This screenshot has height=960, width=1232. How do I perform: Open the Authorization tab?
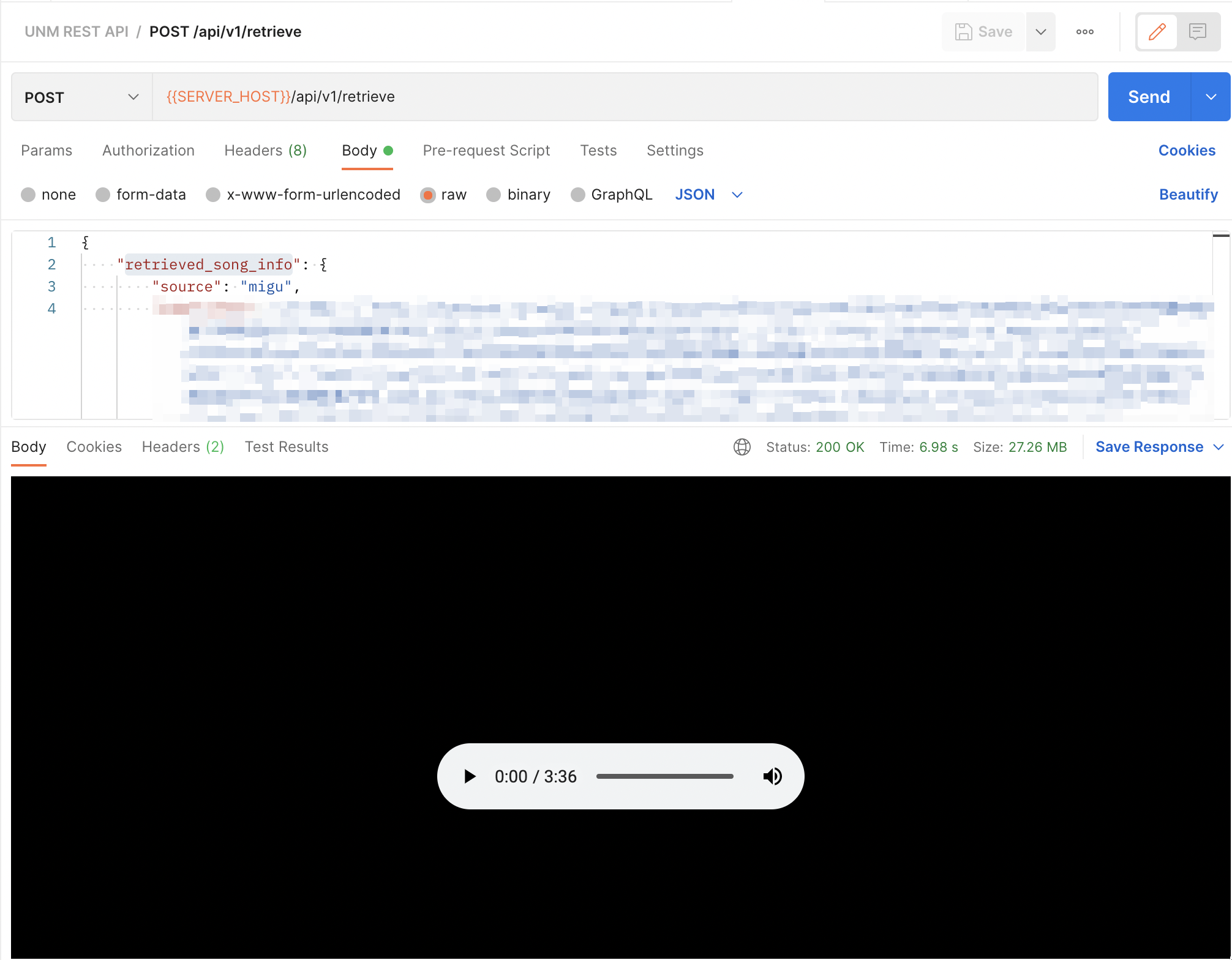[x=148, y=151]
